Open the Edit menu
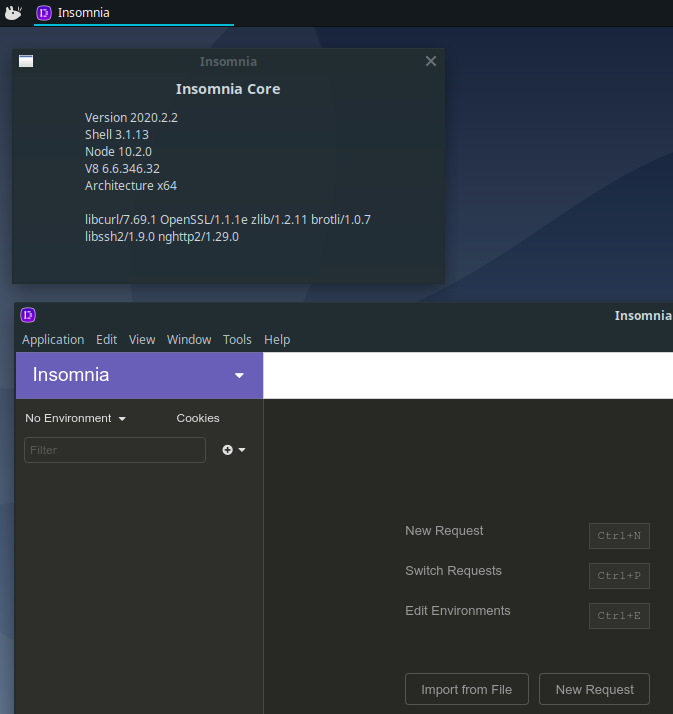 click(107, 340)
